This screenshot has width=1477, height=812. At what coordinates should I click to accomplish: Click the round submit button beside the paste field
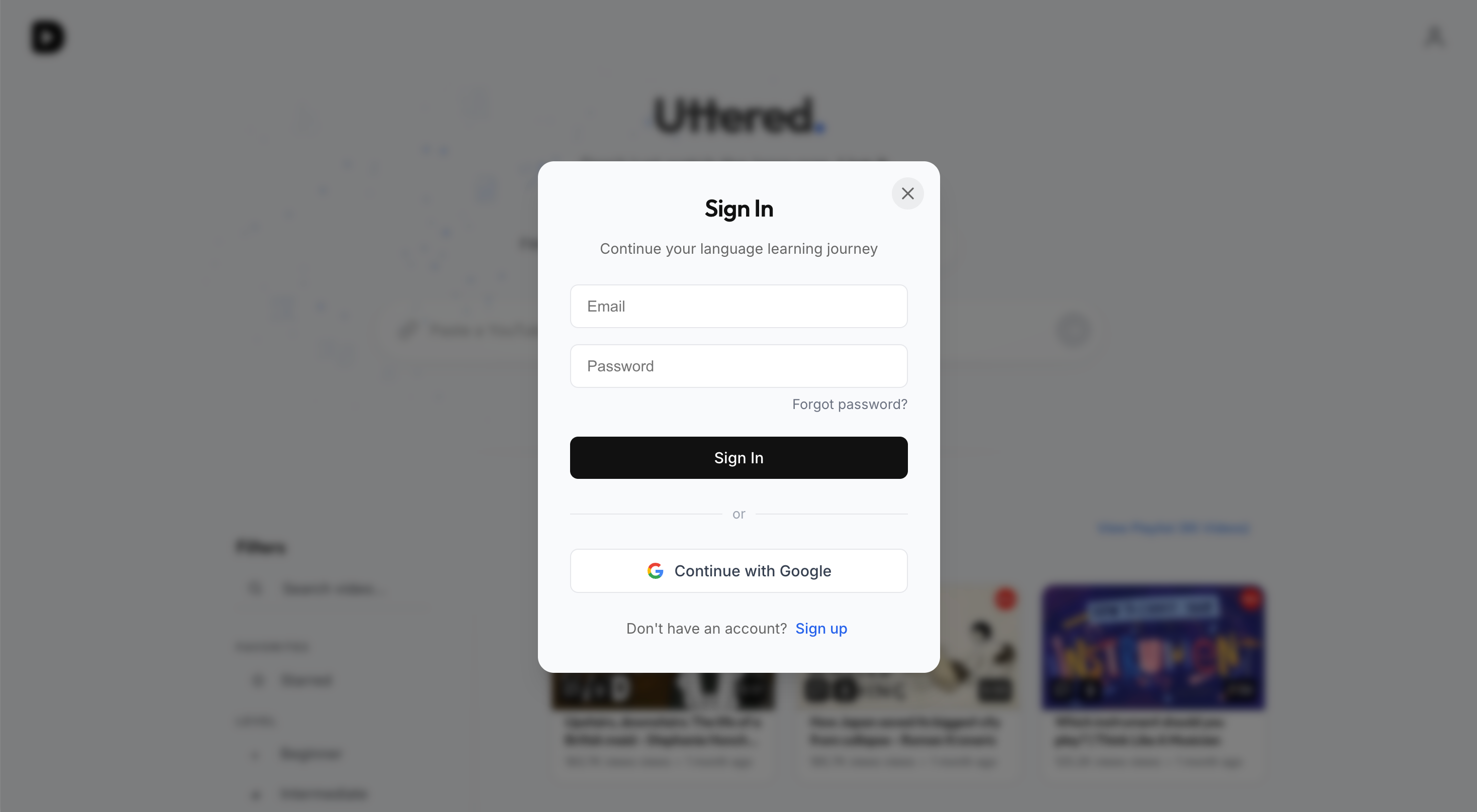tap(1073, 330)
